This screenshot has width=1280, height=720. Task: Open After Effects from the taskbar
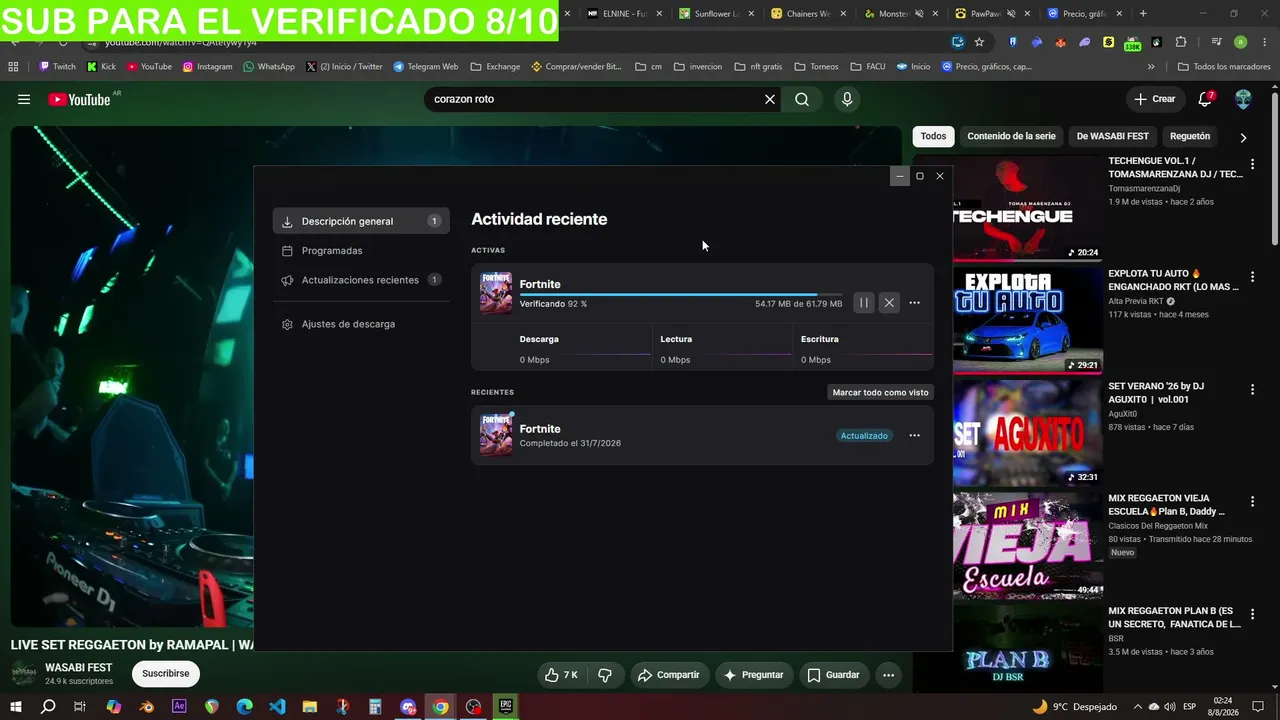(179, 707)
